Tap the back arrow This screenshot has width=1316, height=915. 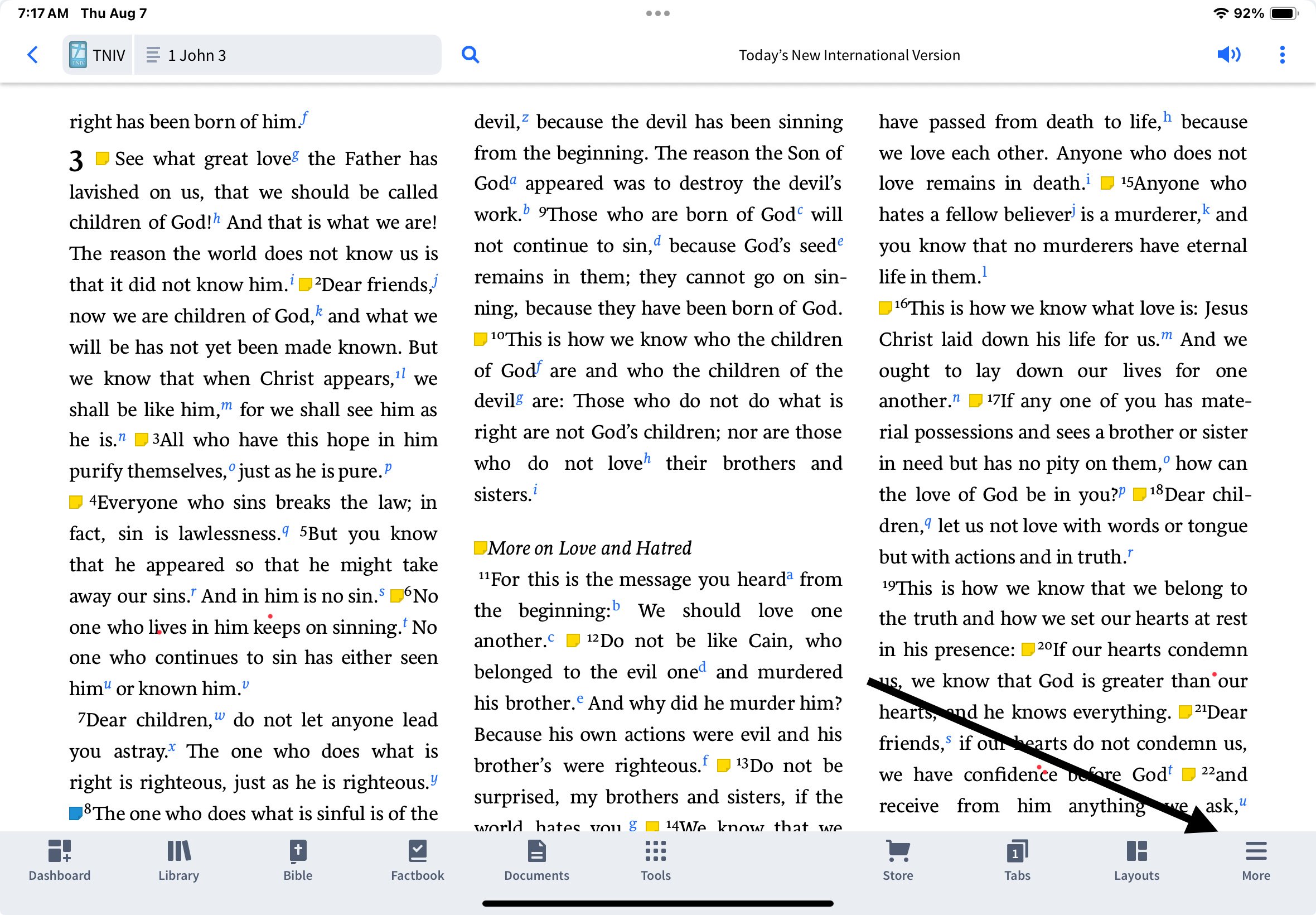point(33,55)
